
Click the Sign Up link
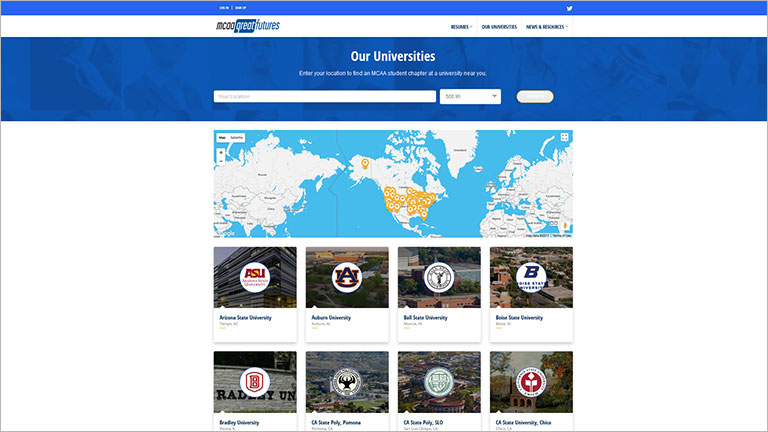[x=240, y=8]
